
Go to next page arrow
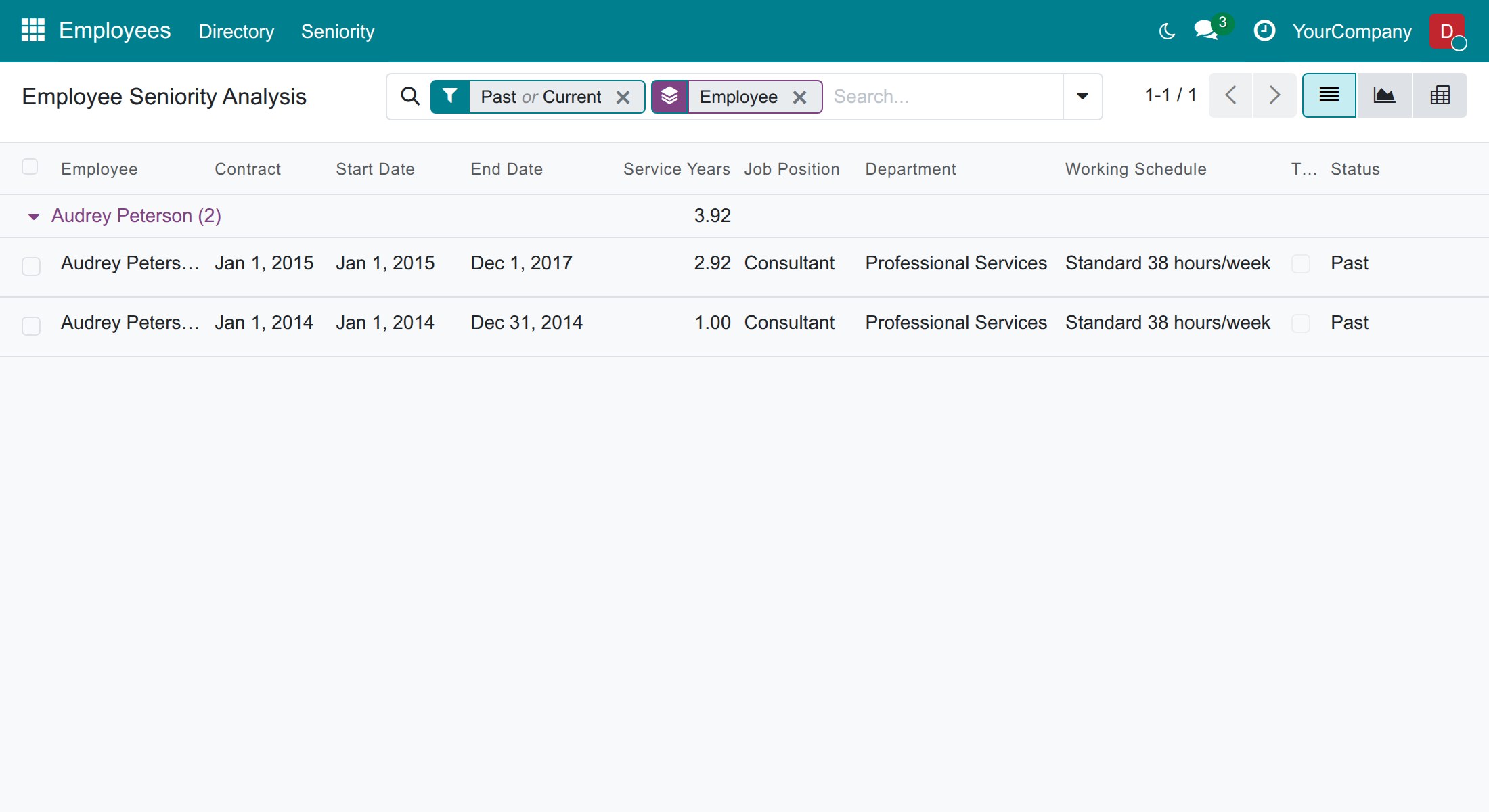click(x=1274, y=95)
